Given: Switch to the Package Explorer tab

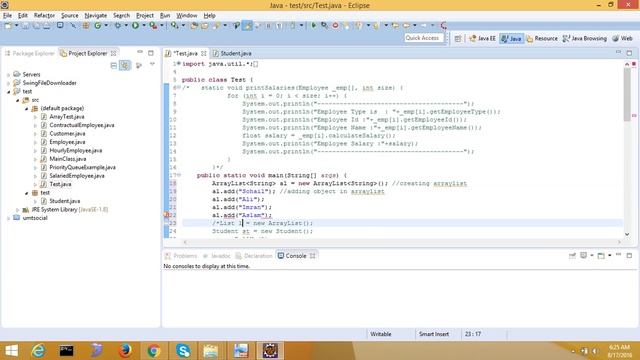Looking at the screenshot, I should pos(29,53).
